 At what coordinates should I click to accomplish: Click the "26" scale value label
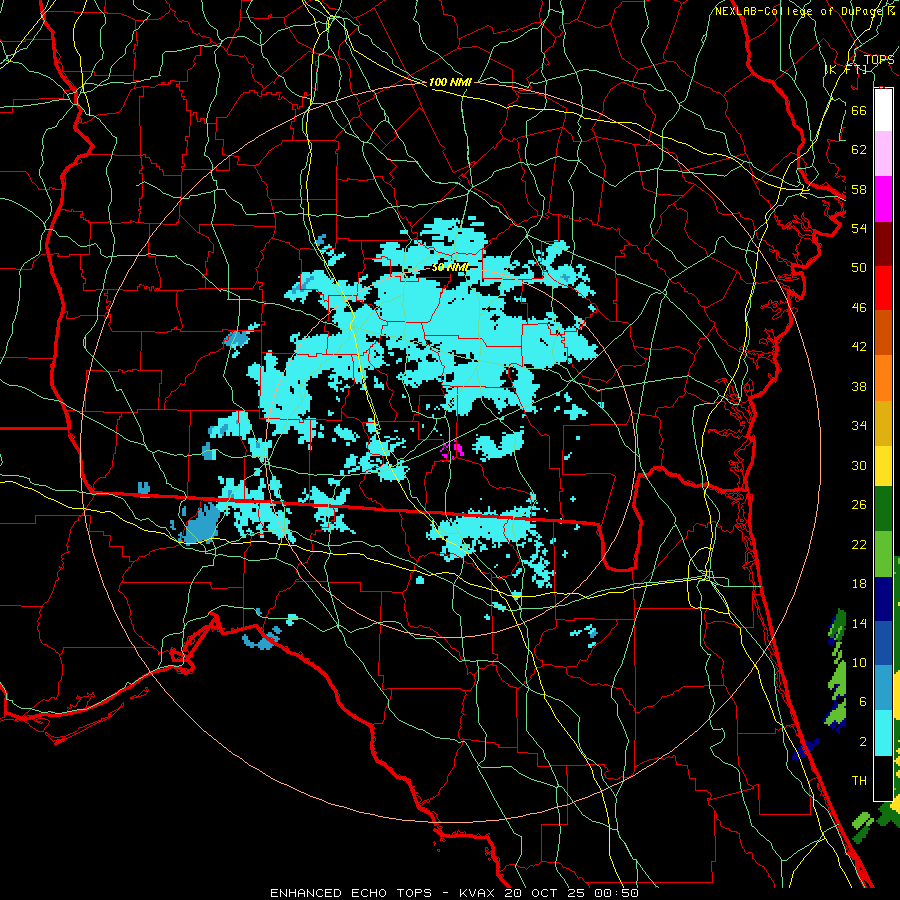click(x=859, y=505)
